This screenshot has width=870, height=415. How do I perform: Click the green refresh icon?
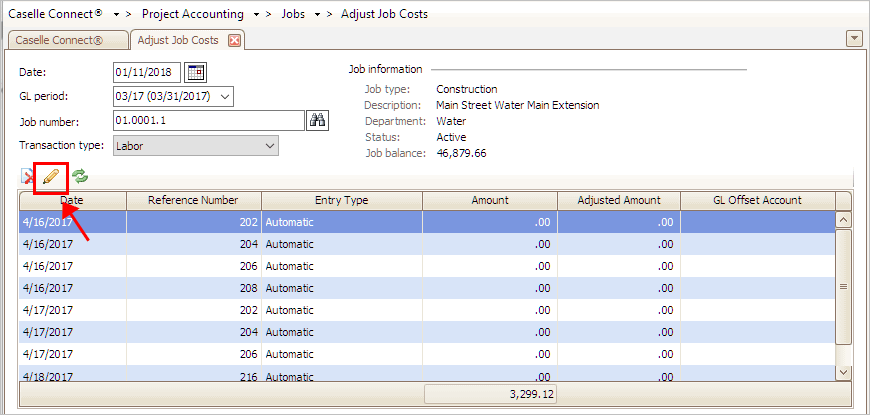coord(80,177)
